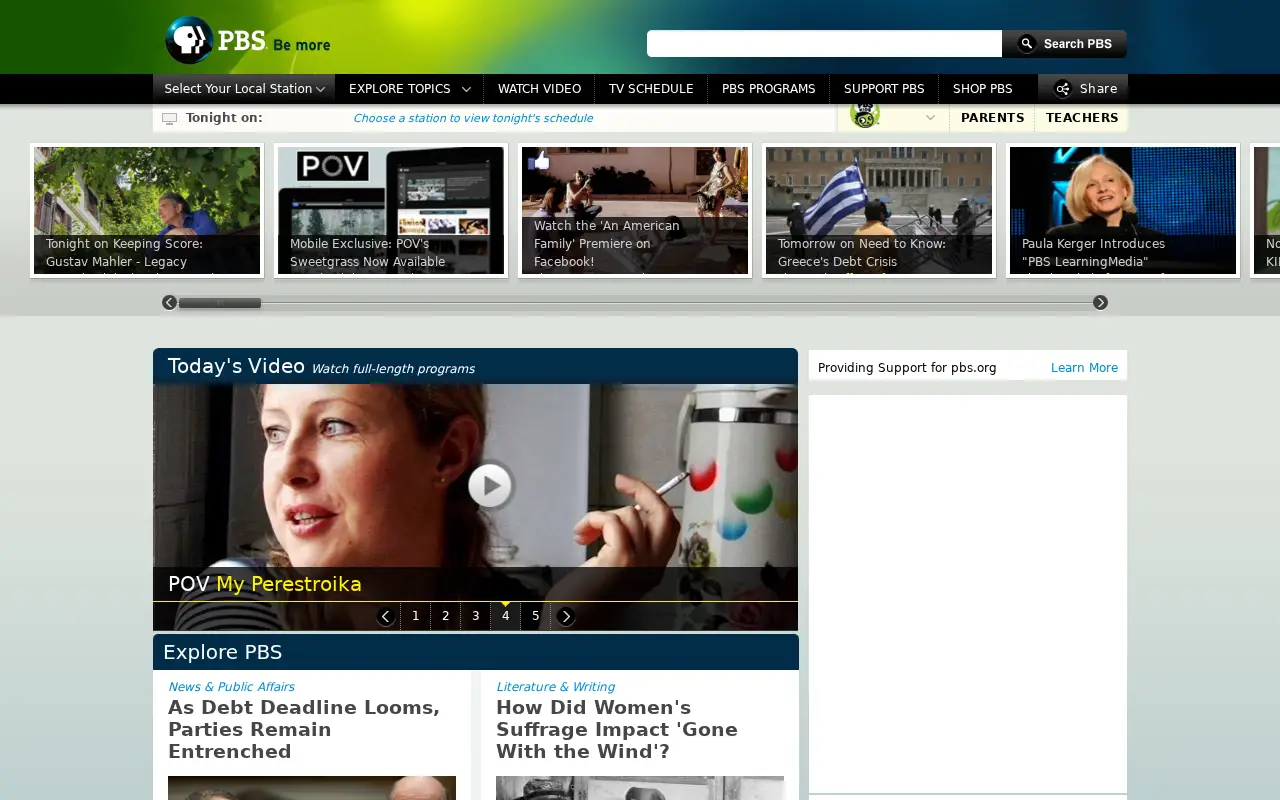Screen dimensions: 1280x800
Task: Open POV's Sweetgrass mobile exclusive thumbnail
Action: point(391,210)
